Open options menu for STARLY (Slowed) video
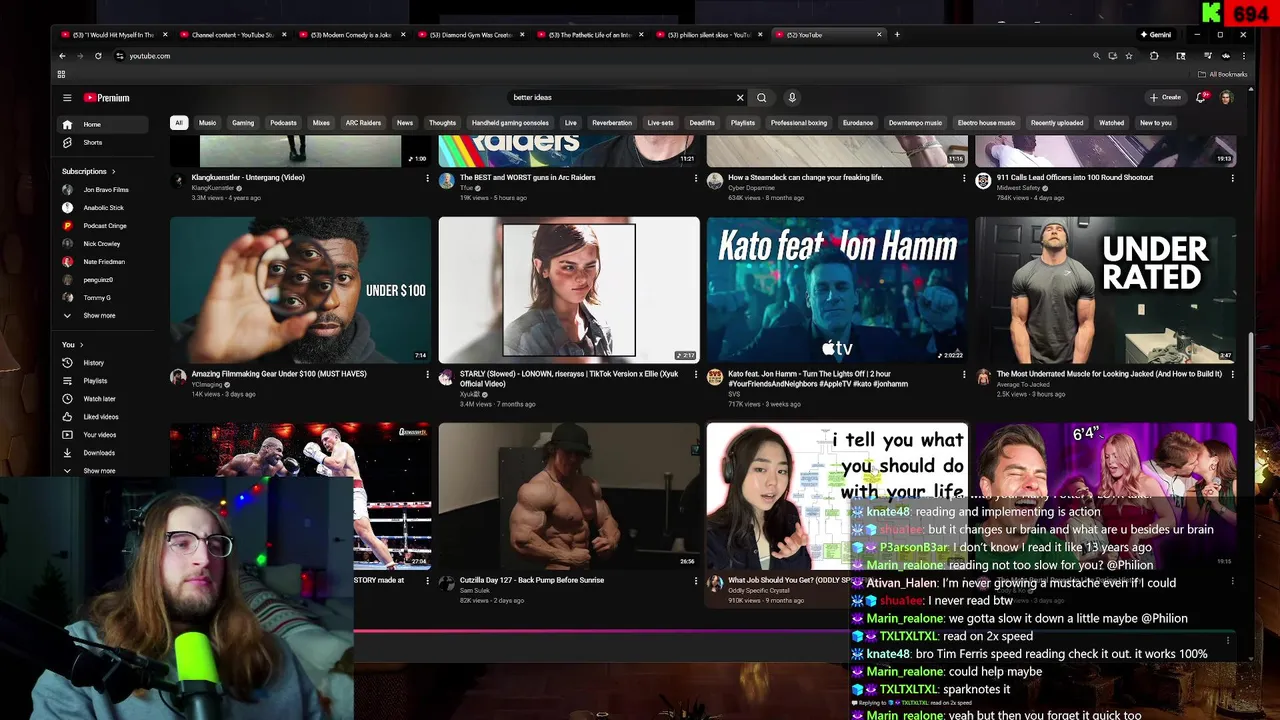Image resolution: width=1280 pixels, height=720 pixels. pyautogui.click(x=696, y=374)
